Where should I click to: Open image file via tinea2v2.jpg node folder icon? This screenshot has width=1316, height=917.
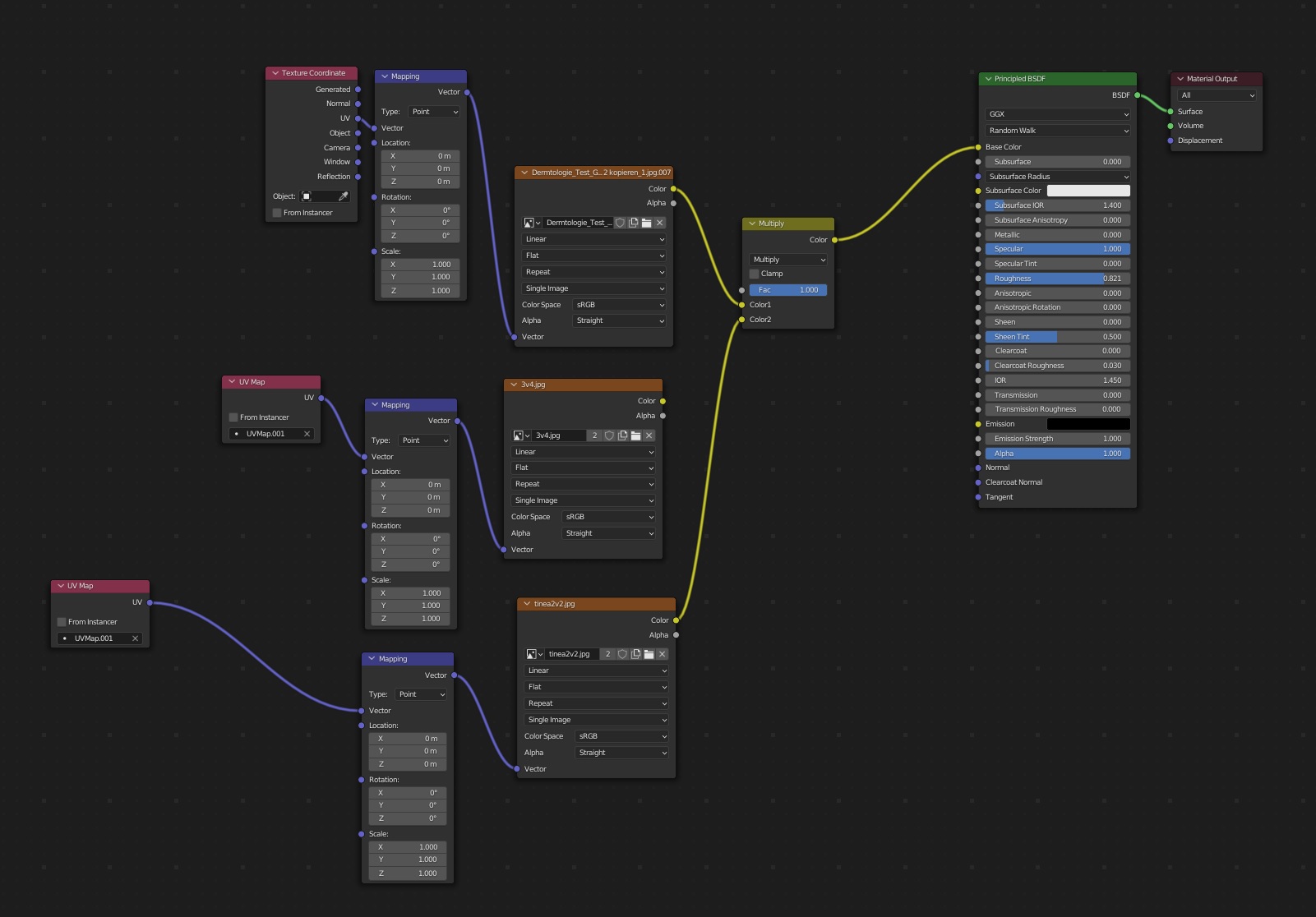(x=649, y=654)
